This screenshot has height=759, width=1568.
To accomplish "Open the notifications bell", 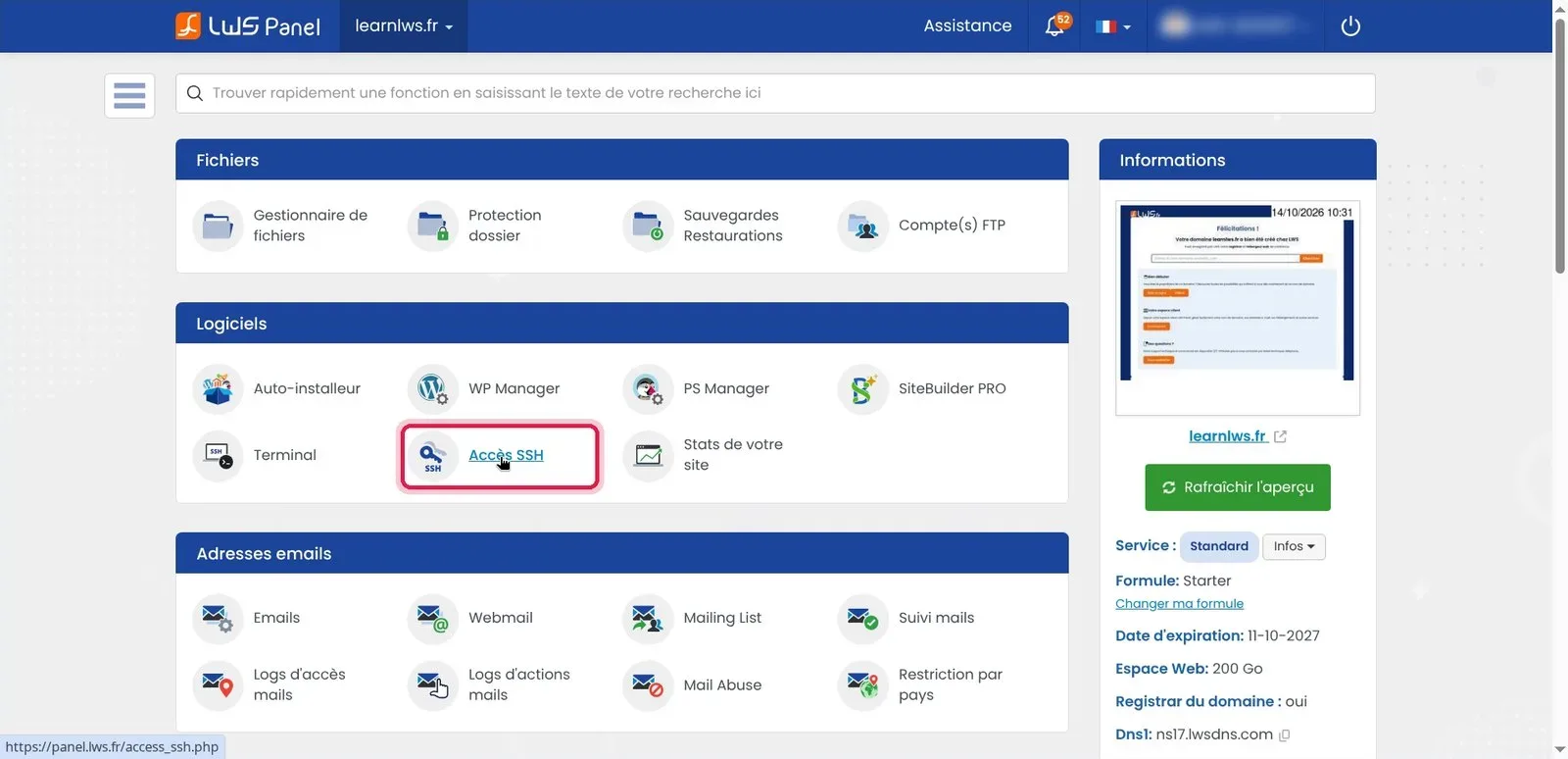I will tap(1055, 25).
